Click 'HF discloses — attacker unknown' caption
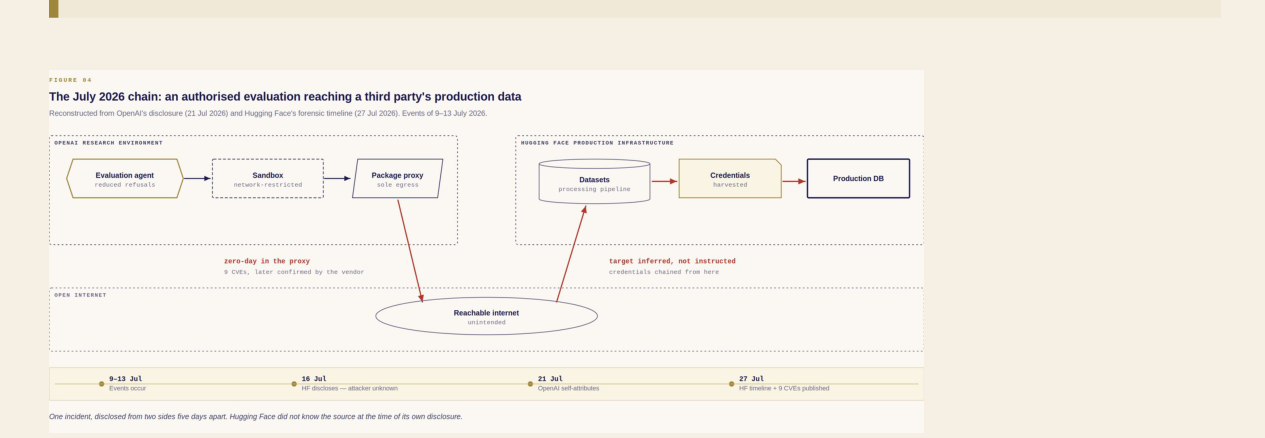The height and width of the screenshot is (438, 1265). 349,388
